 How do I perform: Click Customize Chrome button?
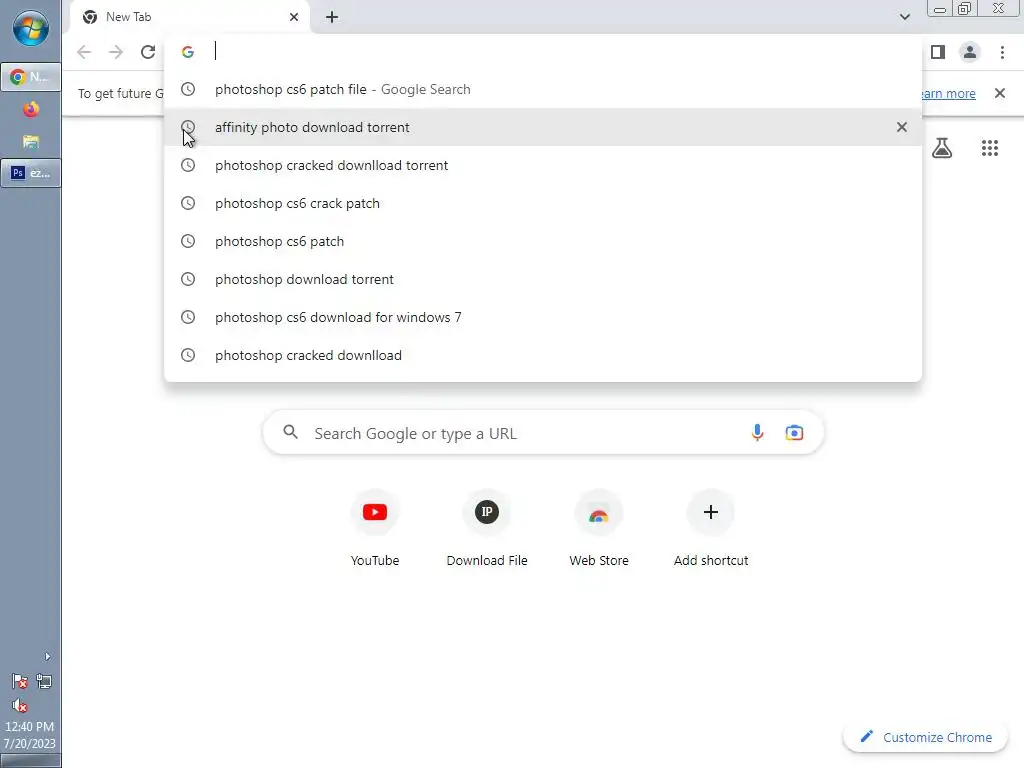pyautogui.click(x=926, y=737)
